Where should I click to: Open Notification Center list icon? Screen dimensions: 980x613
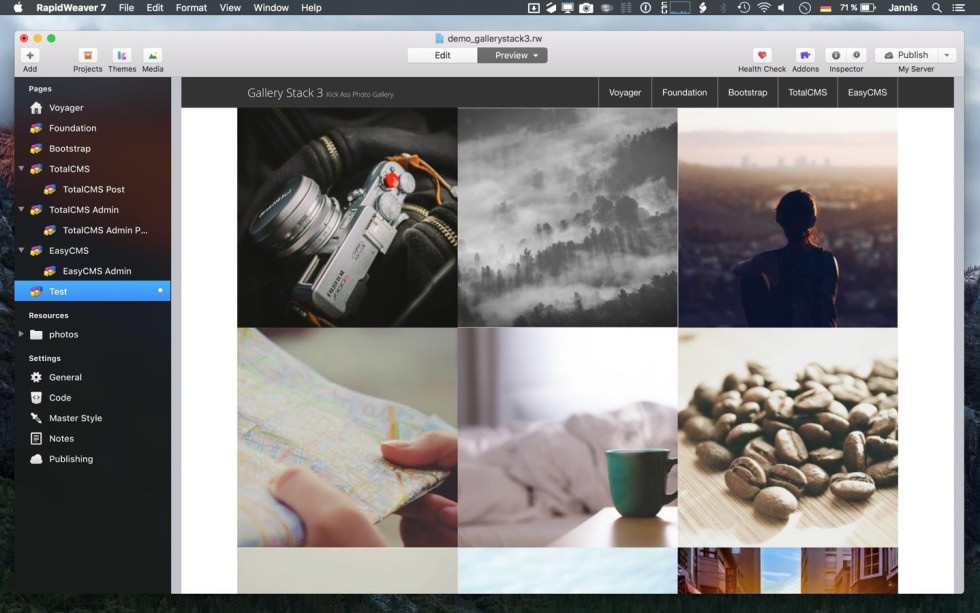958,7
